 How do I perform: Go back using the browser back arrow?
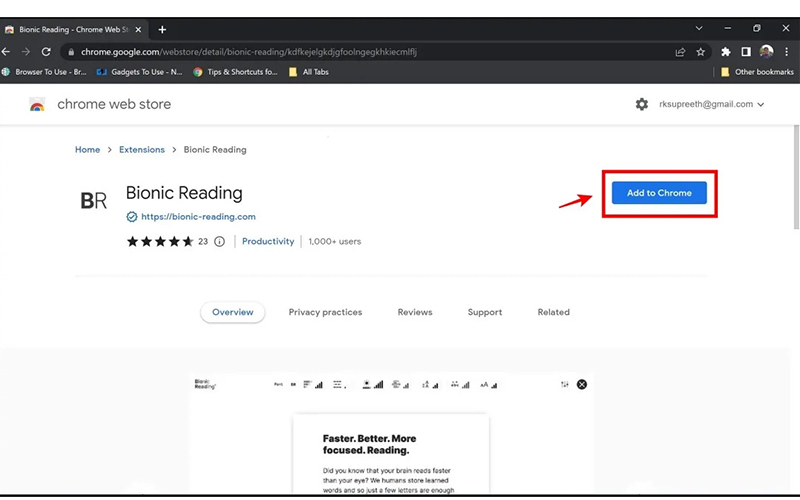[6, 52]
